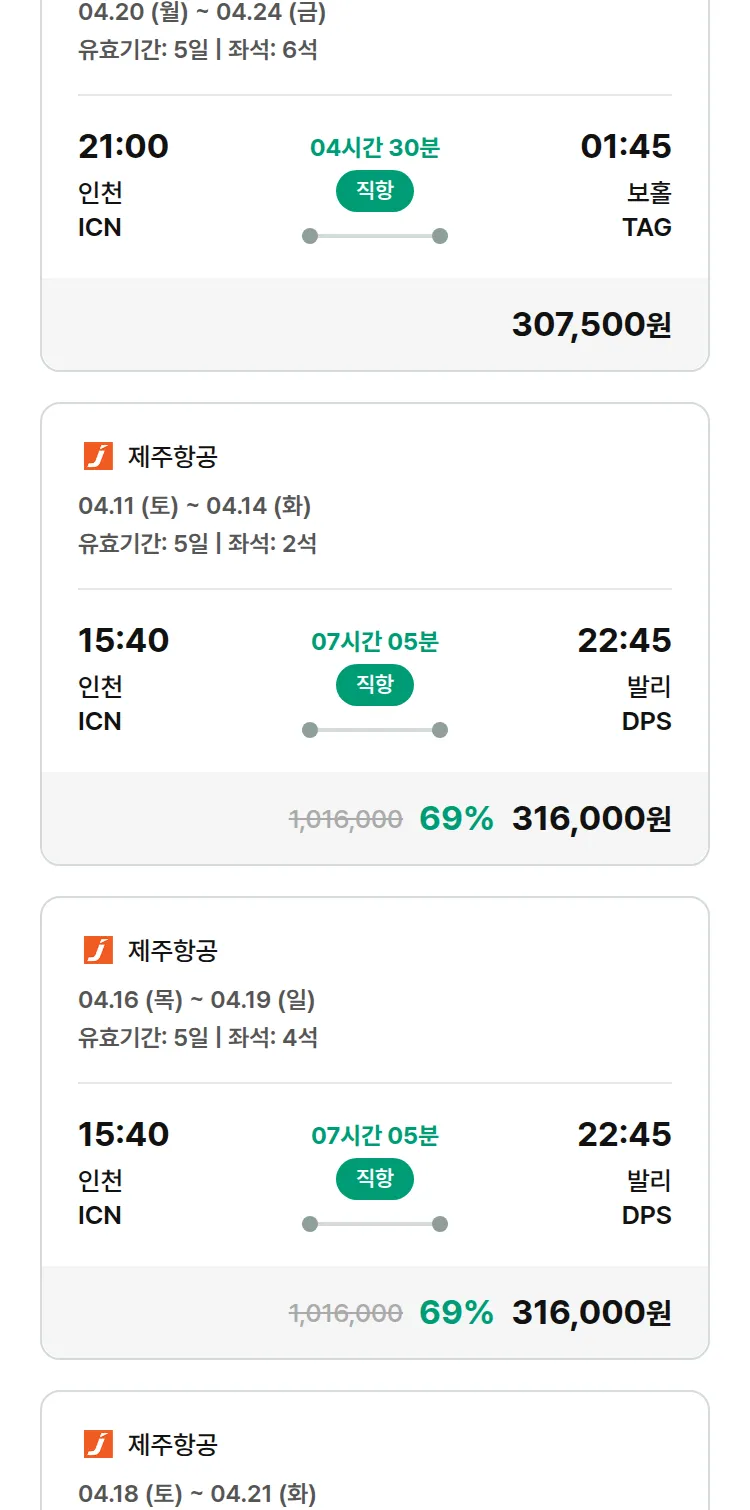Click Jeju Air logo on 04.11 flight card
Image resolution: width=750 pixels, height=1510 pixels.
tap(98, 456)
